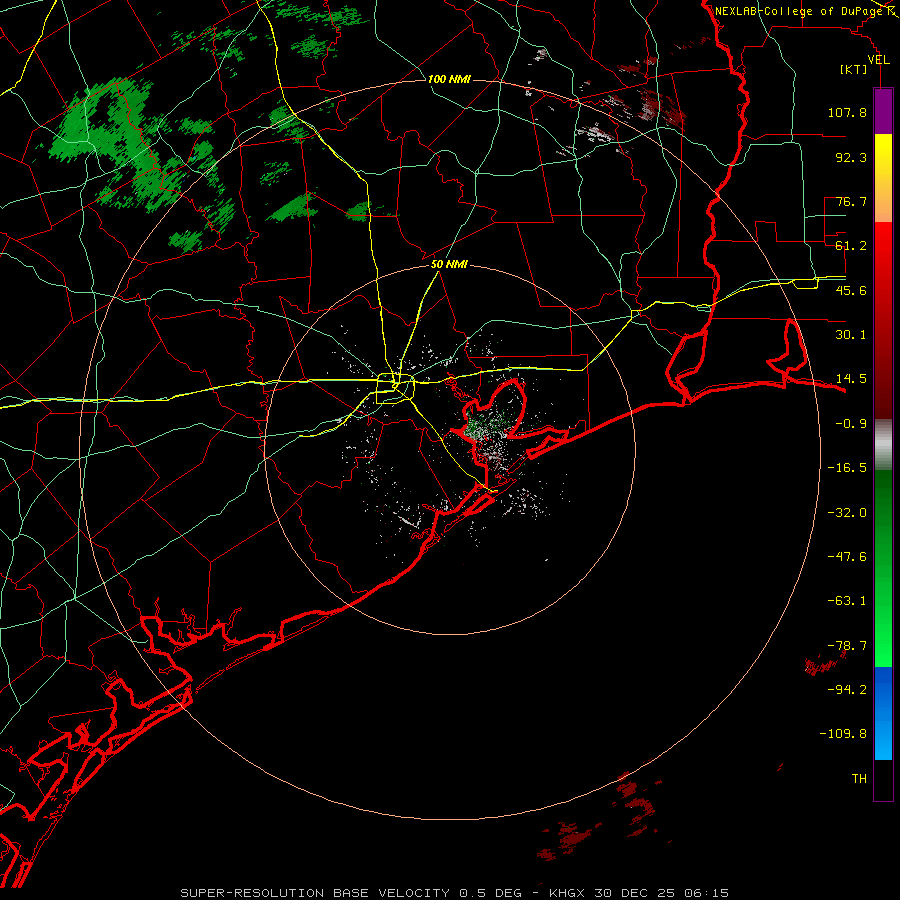Click the 30.1 velocity scale value
This screenshot has width=900, height=900.
click(851, 335)
